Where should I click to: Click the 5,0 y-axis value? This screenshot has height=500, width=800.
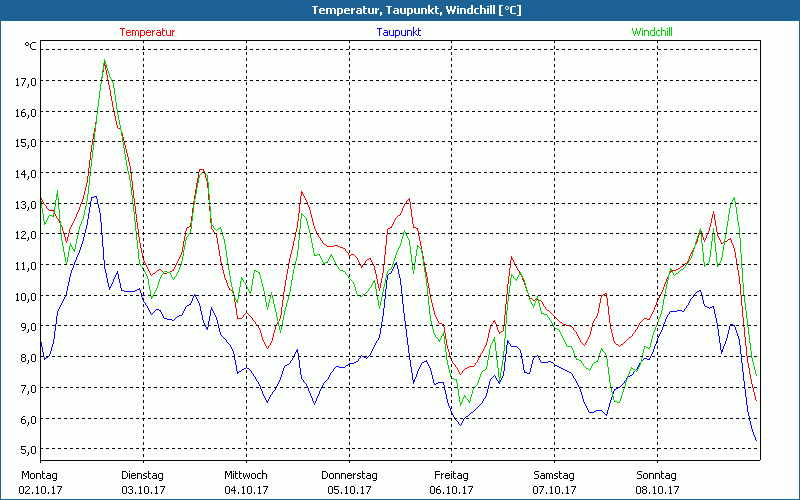pos(28,450)
